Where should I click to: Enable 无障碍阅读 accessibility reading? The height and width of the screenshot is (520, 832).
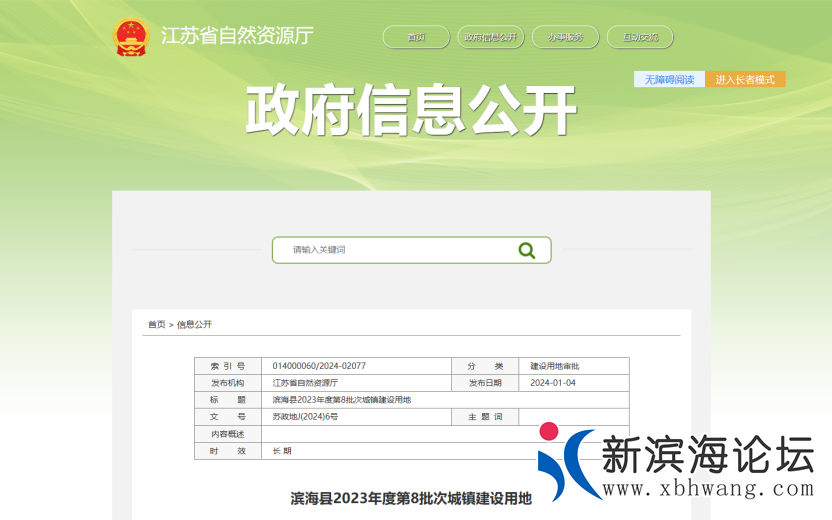pos(669,79)
